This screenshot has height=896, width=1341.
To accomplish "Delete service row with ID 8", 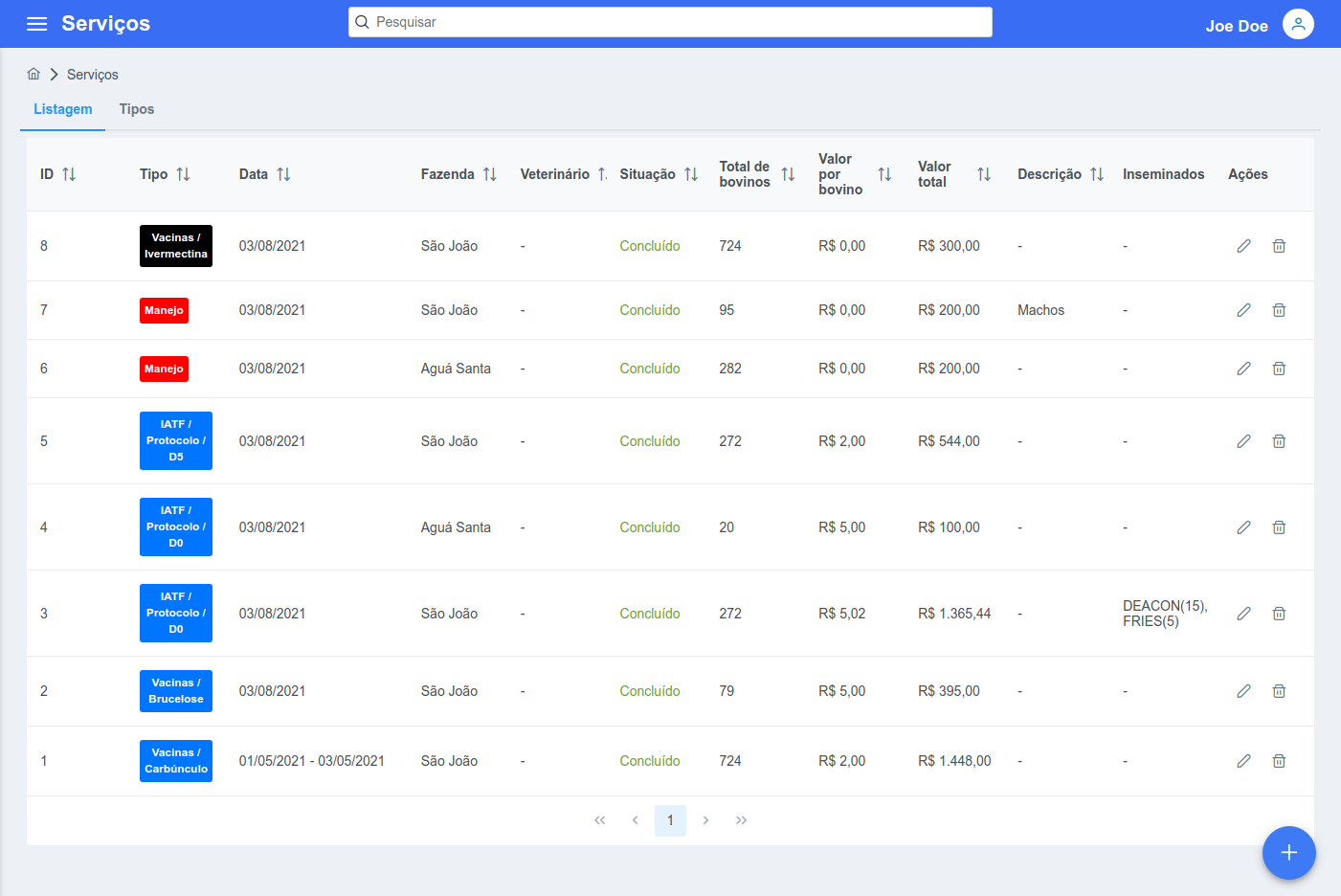I will click(x=1279, y=246).
